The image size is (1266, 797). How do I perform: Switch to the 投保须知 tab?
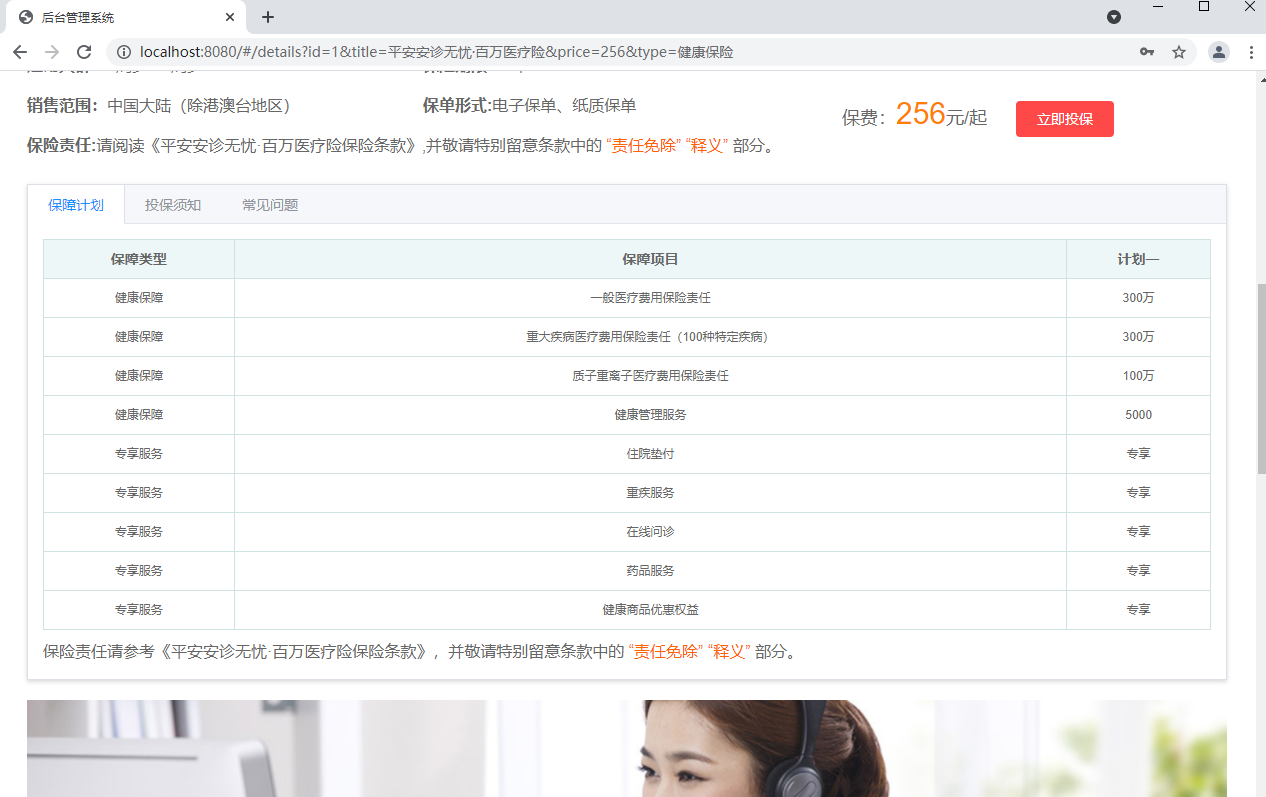173,205
